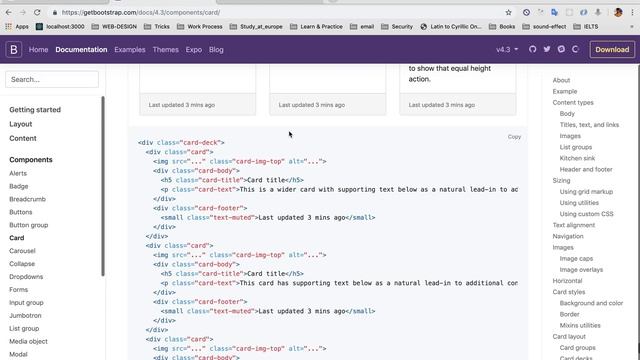Open the Apps shortcut in bookmarks bar
This screenshot has height=360, width=640.
[x=17, y=27]
